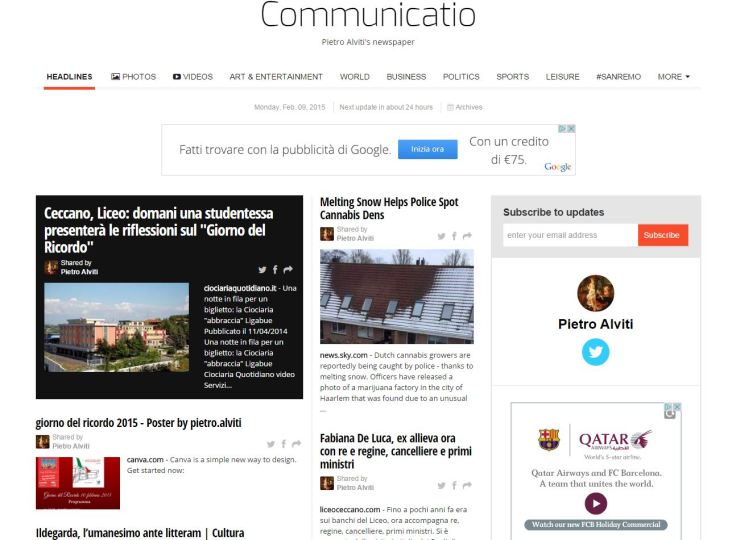Click share arrow on Ceccano Liceo headline

point(288,269)
